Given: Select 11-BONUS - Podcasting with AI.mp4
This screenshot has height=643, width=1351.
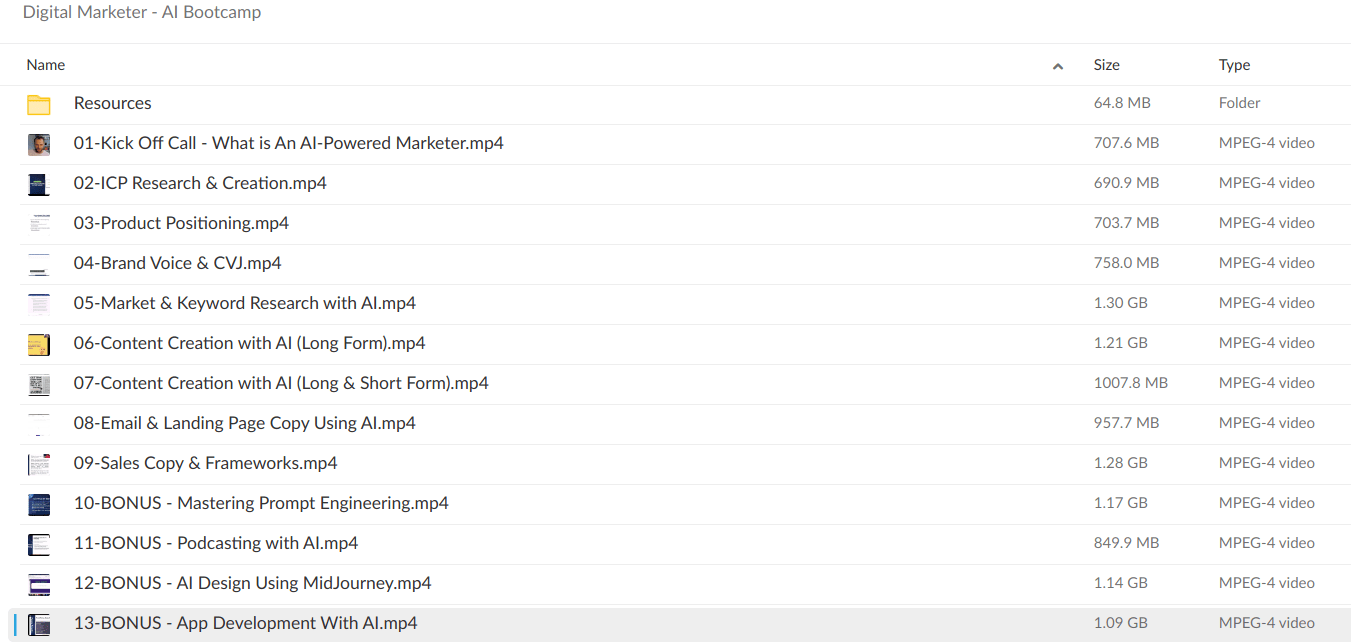Looking at the screenshot, I should coord(215,543).
